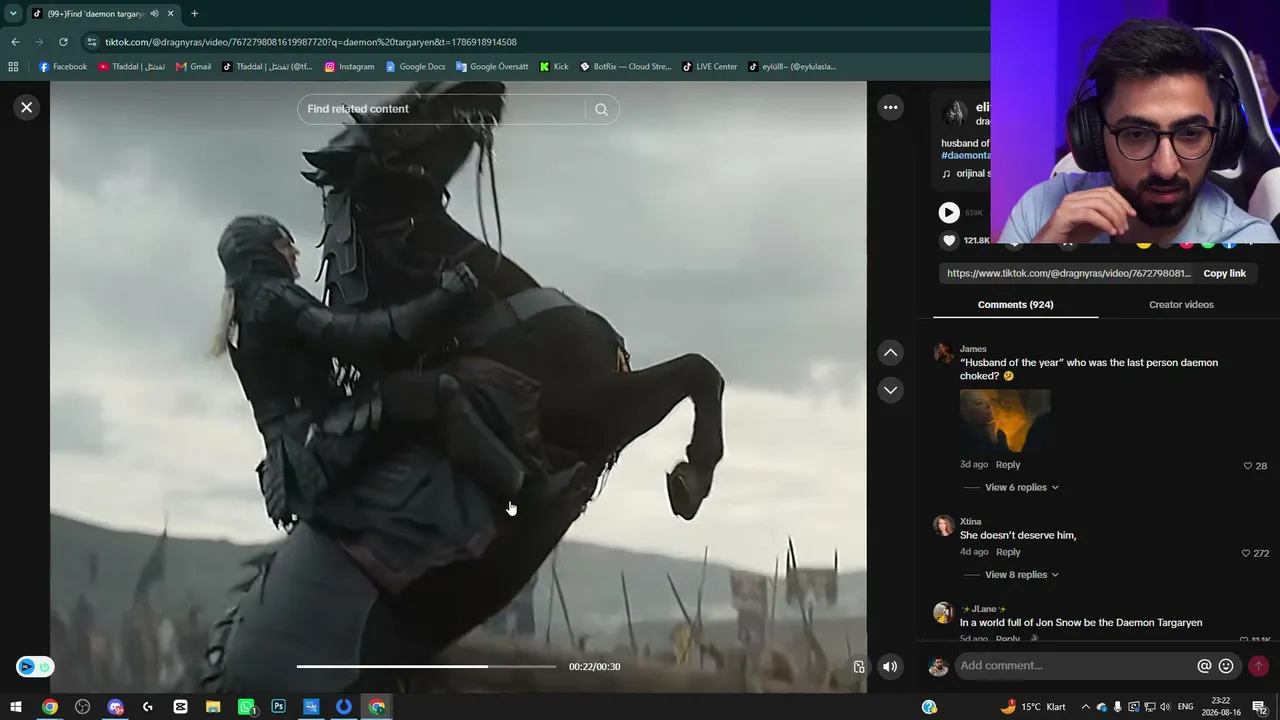Viewport: 1280px width, 720px height.
Task: Open Photoshop from the taskbar
Action: click(x=279, y=707)
